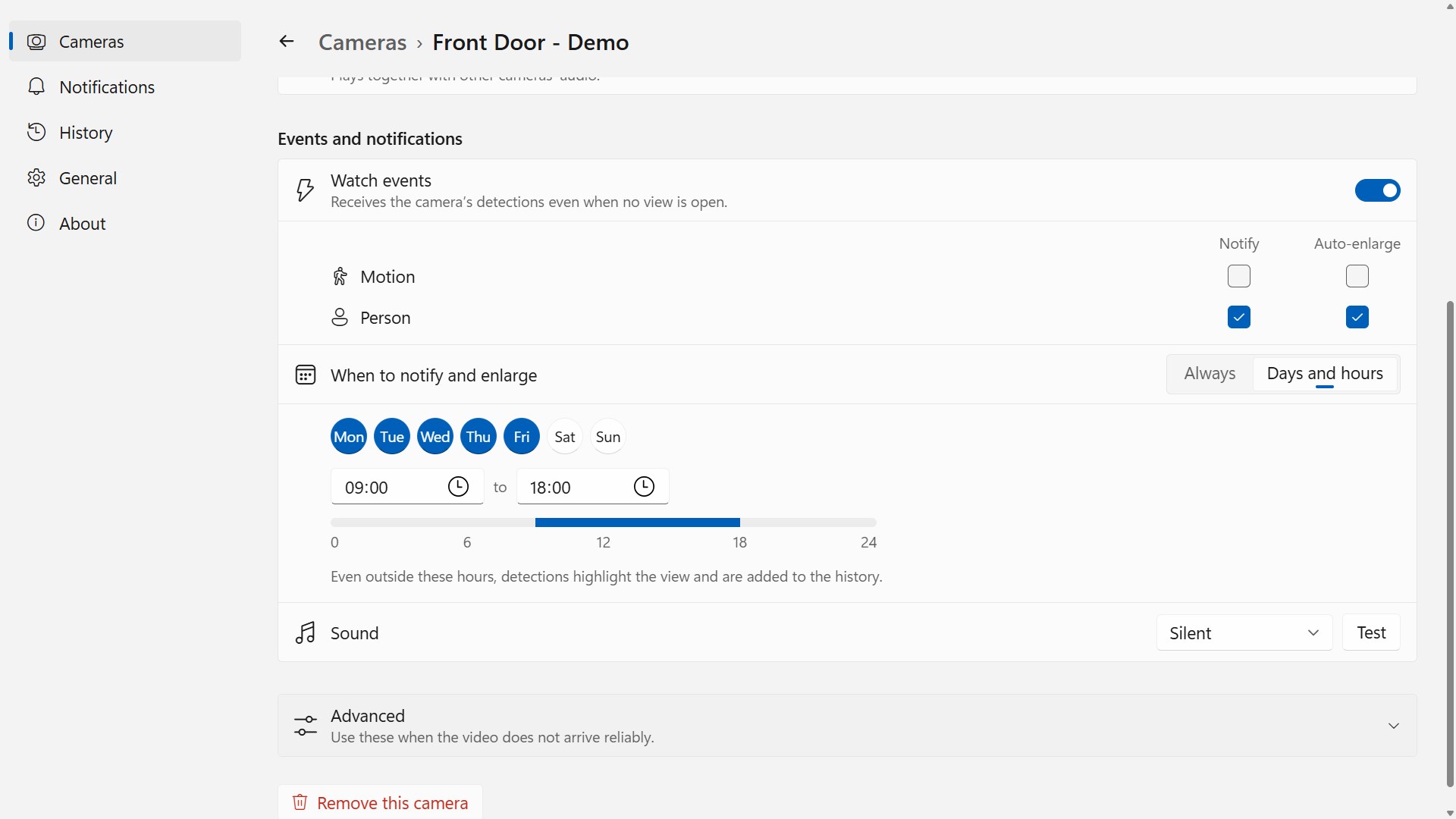
Task: Select the Always schedule option
Action: pos(1210,373)
